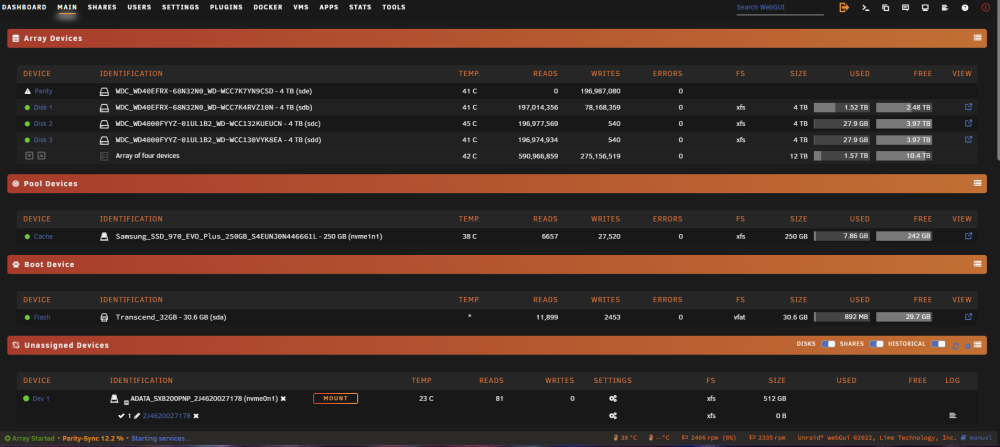The width and height of the screenshot is (1000, 447).
Task: Click the red alert notifications icon
Action: click(x=985, y=8)
